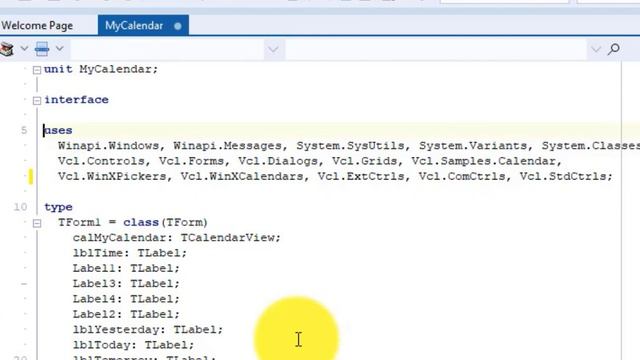The image size is (640, 360).
Task: Click 'Winapi.Windows' in the uses clause
Action: click(108, 146)
